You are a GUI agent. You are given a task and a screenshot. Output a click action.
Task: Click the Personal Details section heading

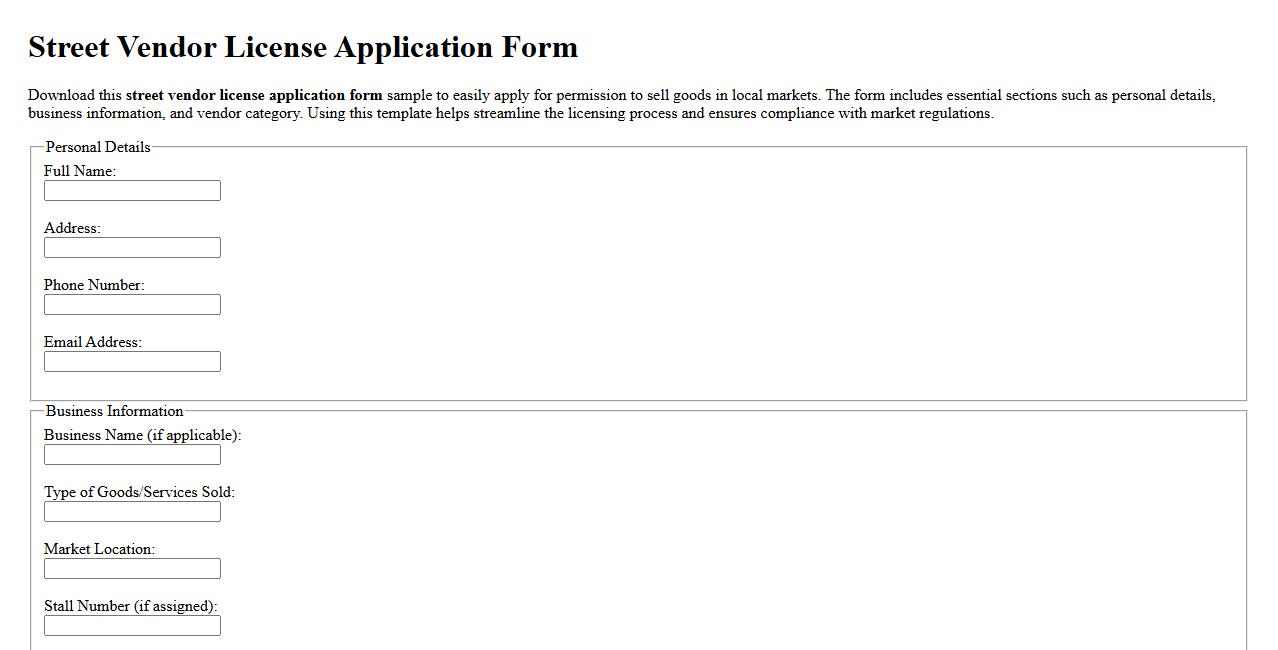tap(96, 146)
